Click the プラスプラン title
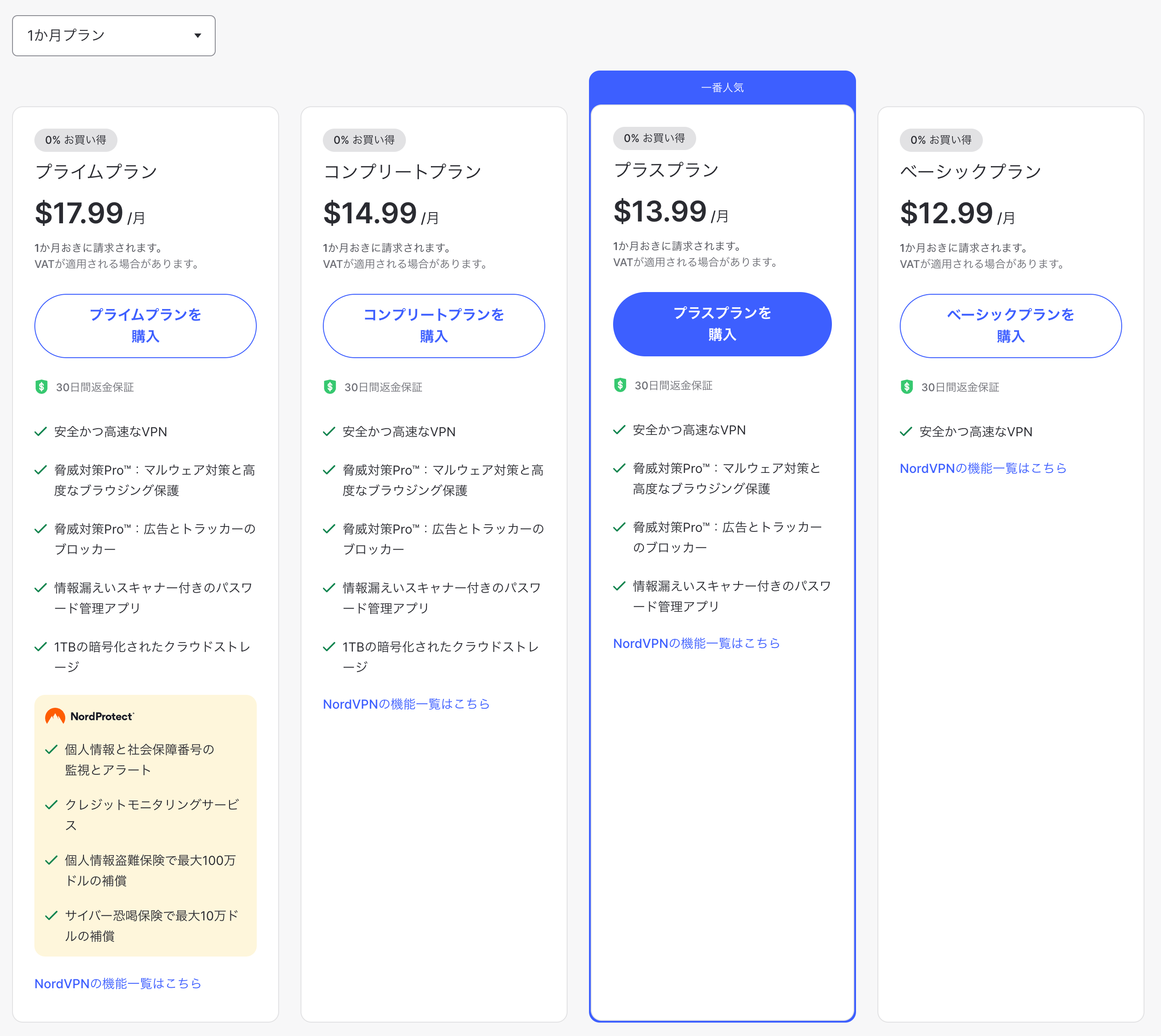Screen dimensions: 1161x1036 666,170
